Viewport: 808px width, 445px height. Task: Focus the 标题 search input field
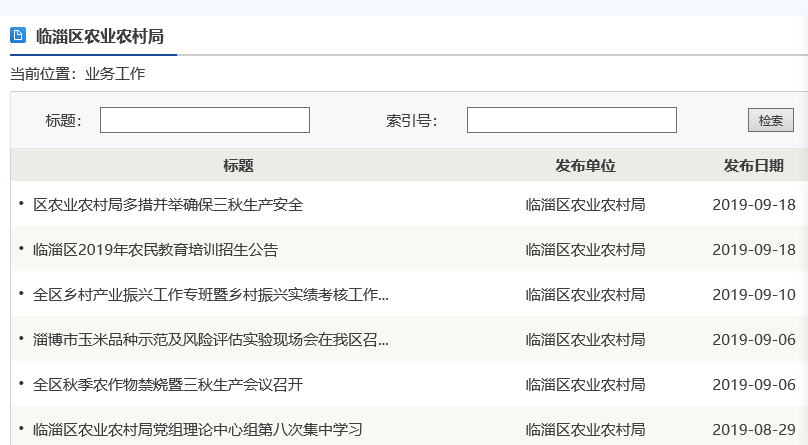click(205, 120)
